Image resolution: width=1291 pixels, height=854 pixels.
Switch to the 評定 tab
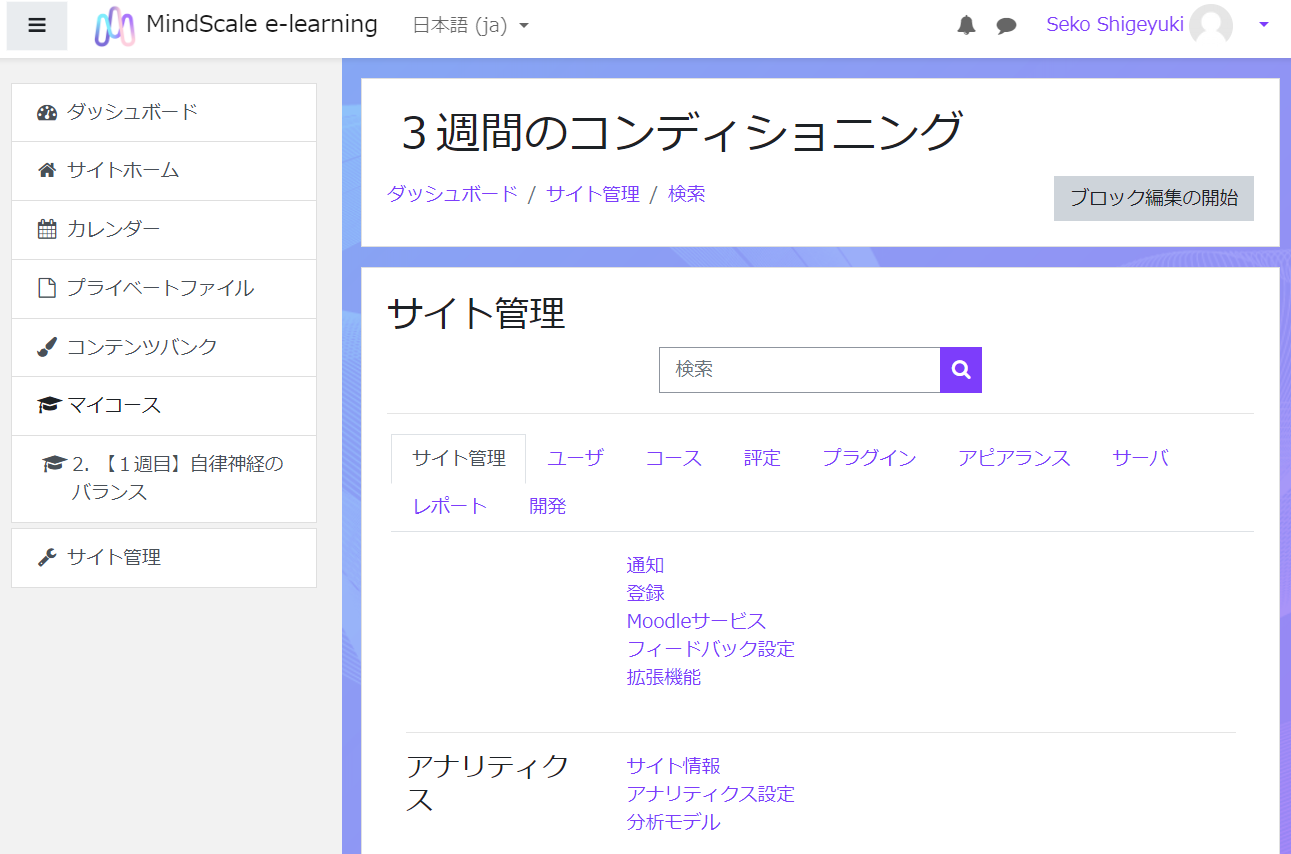762,458
